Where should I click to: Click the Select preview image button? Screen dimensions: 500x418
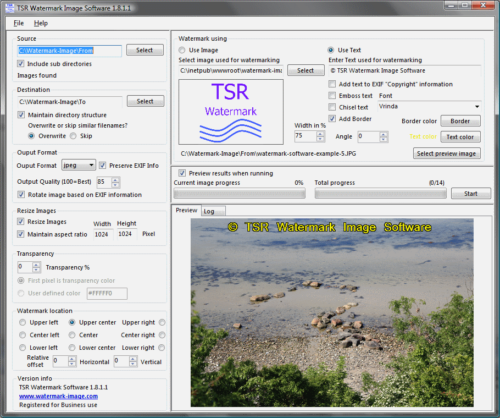(x=447, y=153)
